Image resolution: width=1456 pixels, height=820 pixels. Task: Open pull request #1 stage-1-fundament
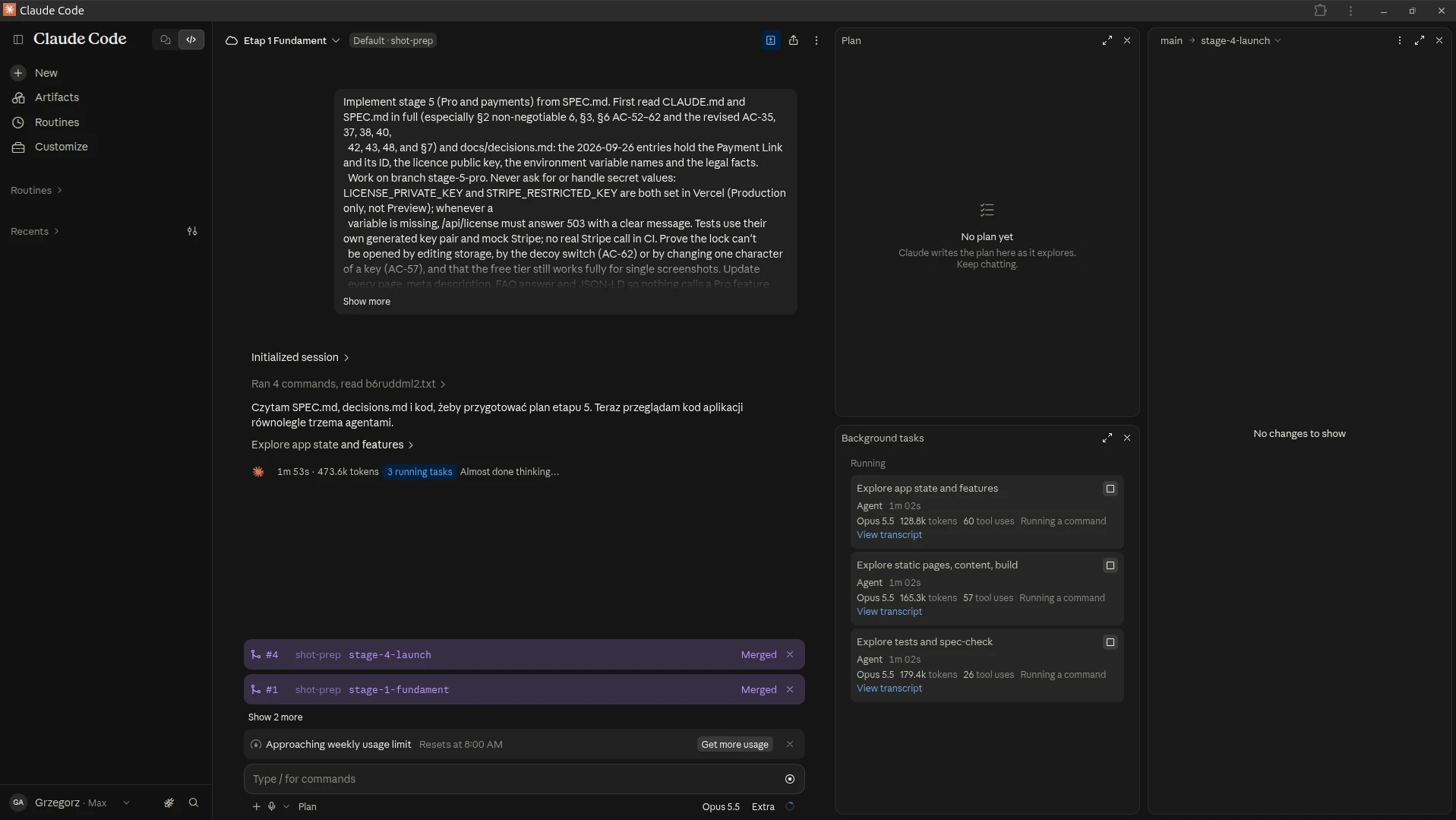[x=524, y=689]
